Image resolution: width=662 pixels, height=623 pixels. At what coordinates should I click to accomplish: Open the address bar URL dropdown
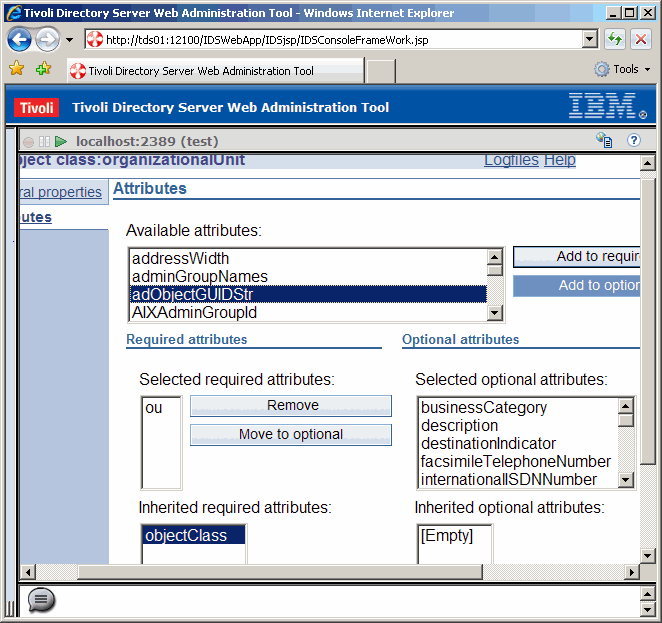[590, 40]
